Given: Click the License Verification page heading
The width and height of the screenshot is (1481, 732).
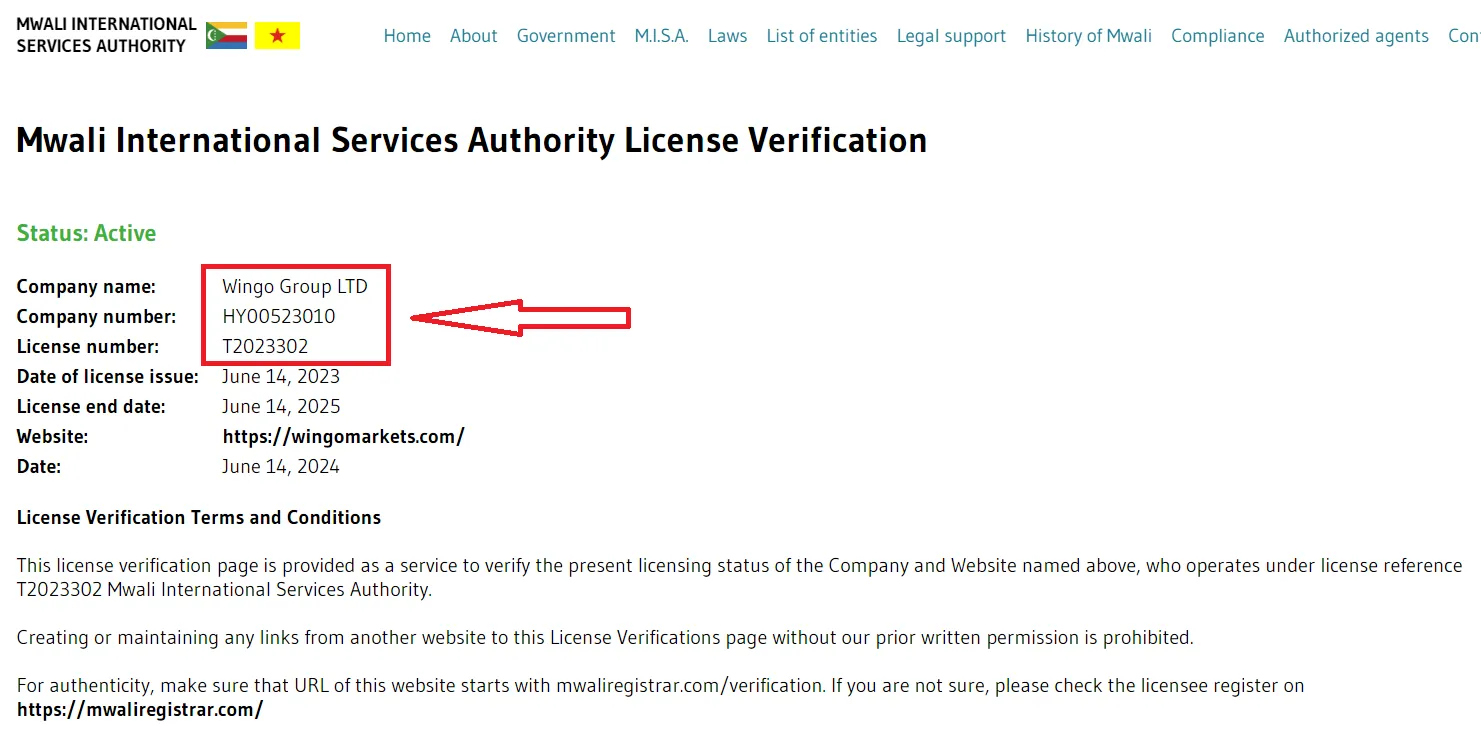Looking at the screenshot, I should [471, 141].
